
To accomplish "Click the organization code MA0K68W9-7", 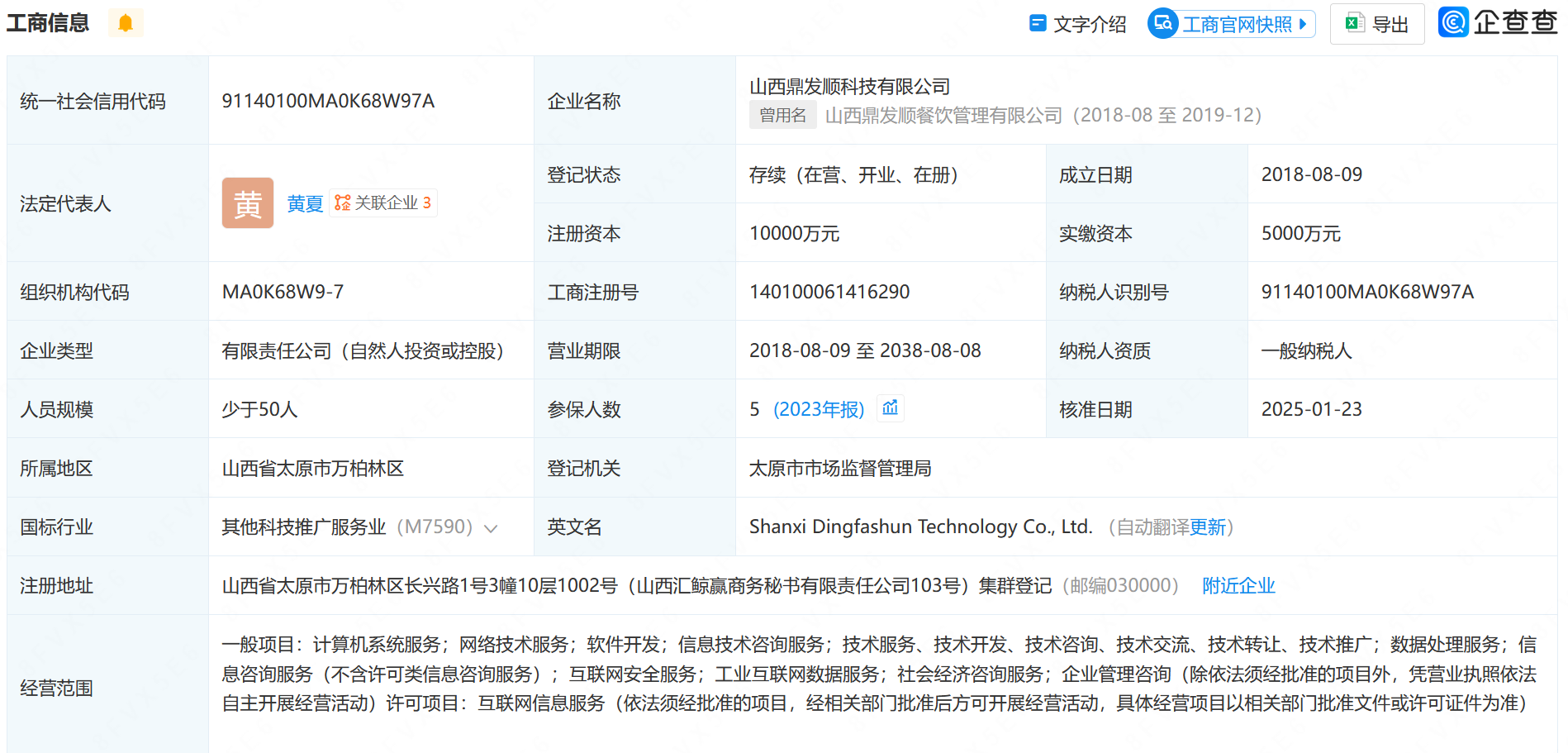I will tap(283, 292).
